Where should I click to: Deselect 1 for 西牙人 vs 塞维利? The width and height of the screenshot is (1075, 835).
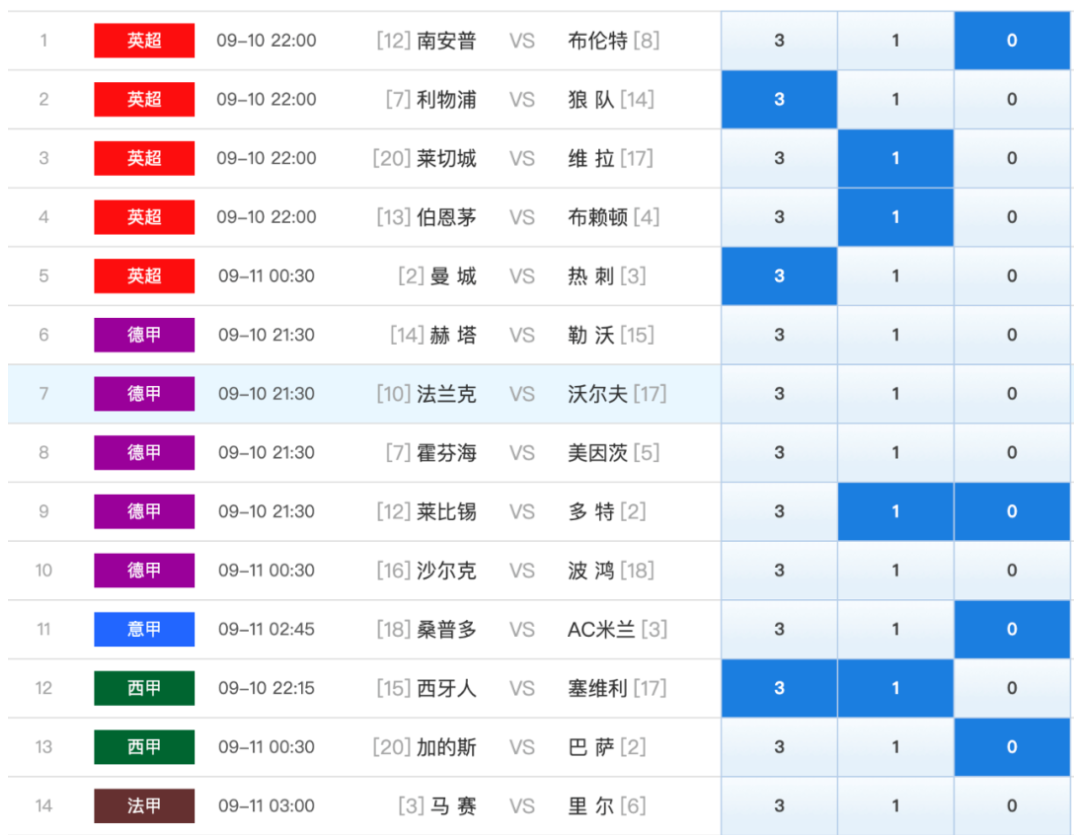click(x=895, y=689)
